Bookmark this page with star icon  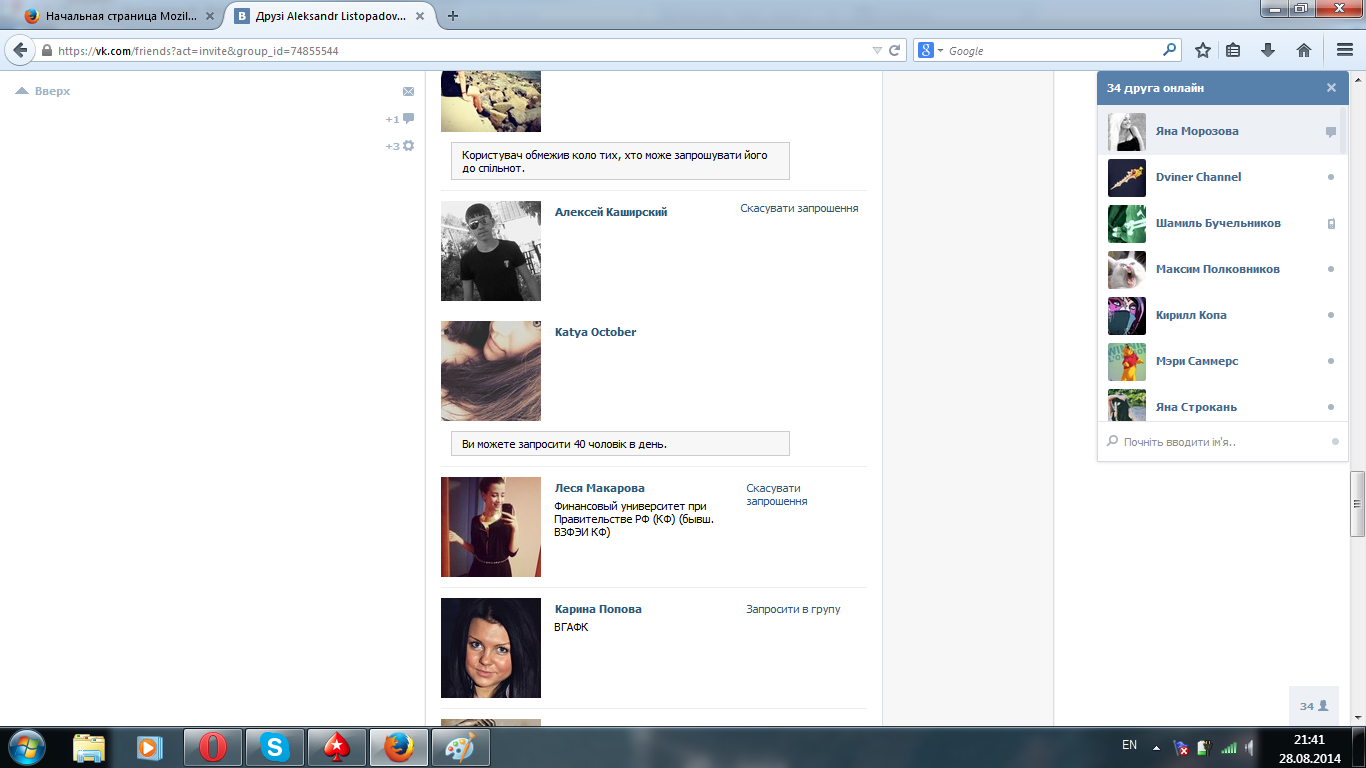1203,50
